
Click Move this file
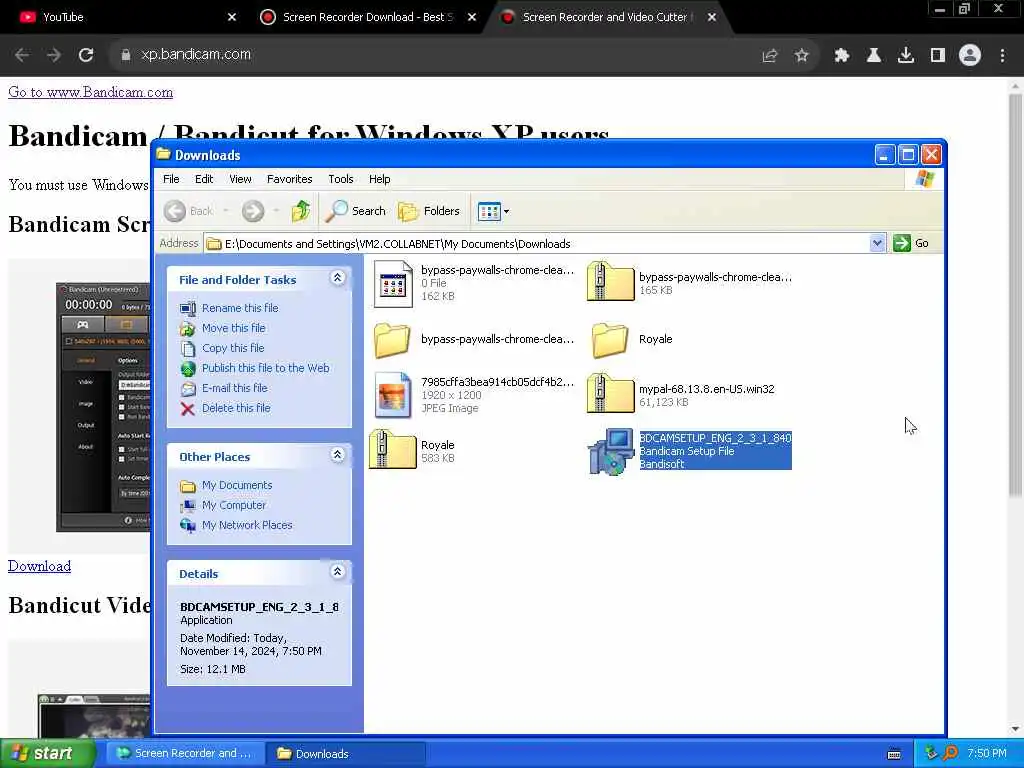click(233, 328)
